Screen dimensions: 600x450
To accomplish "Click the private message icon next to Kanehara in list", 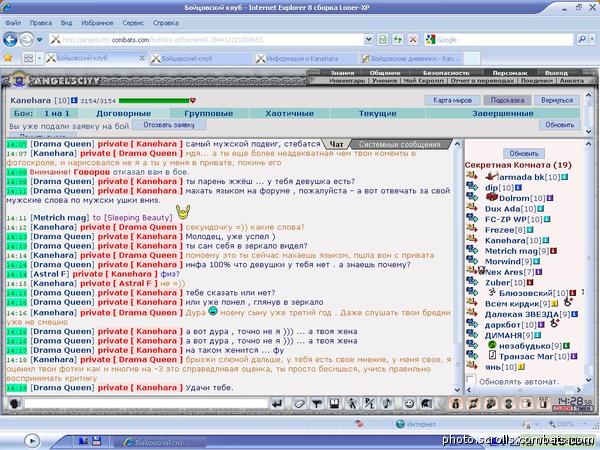I will coord(472,240).
